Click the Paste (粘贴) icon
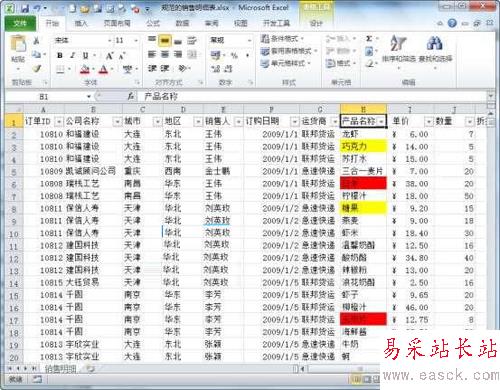The image size is (500, 390). 18,43
